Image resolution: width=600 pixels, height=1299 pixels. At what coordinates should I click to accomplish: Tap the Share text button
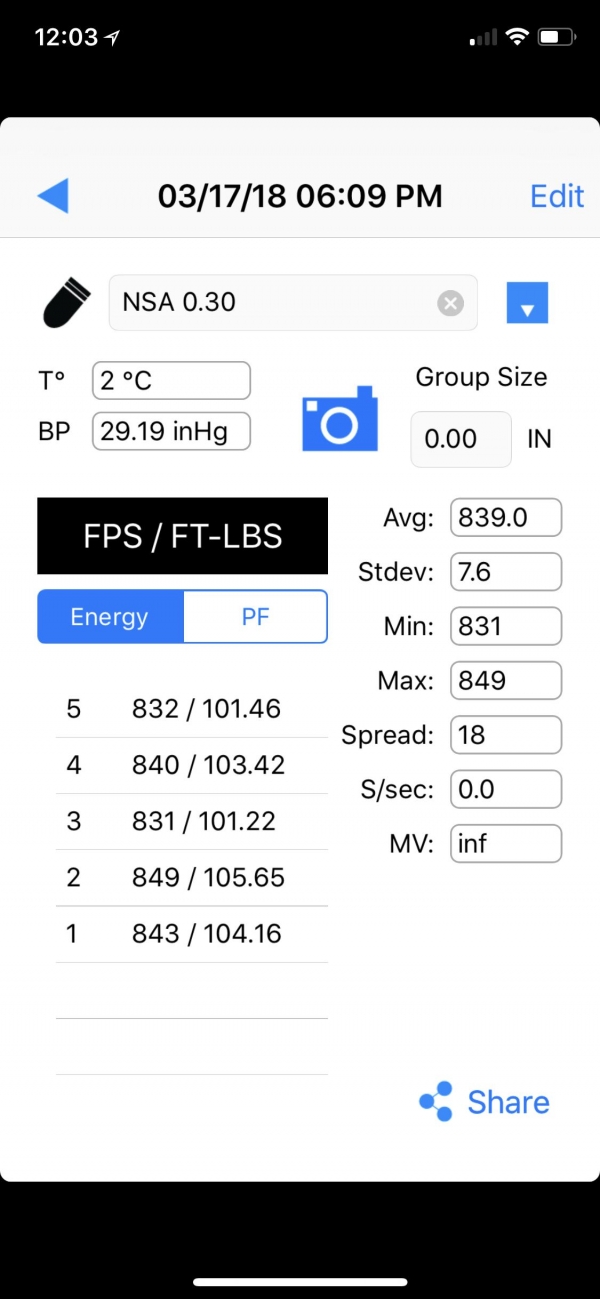509,1102
